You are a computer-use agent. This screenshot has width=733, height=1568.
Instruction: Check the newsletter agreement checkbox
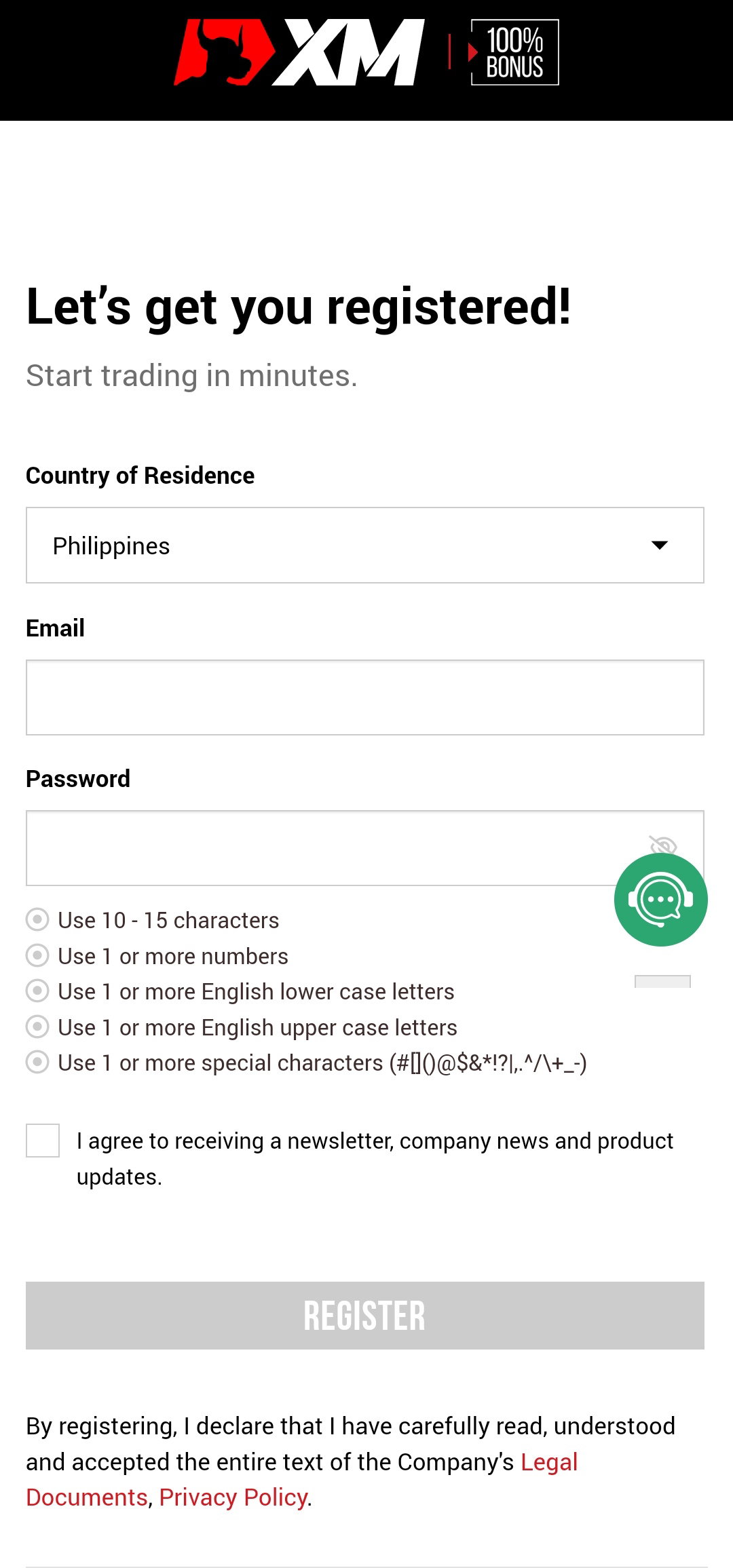(43, 1141)
